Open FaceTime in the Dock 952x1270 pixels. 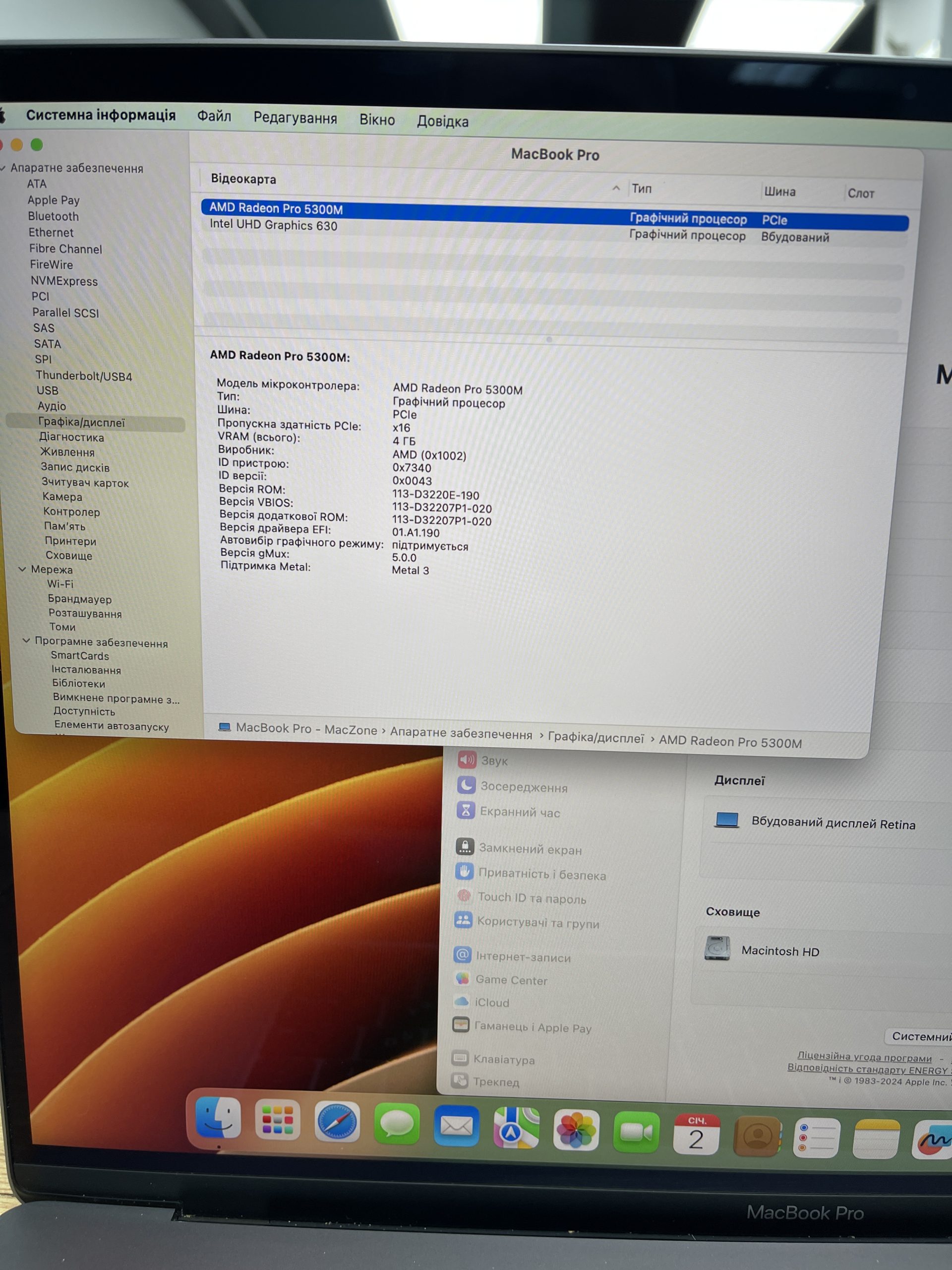[636, 1132]
